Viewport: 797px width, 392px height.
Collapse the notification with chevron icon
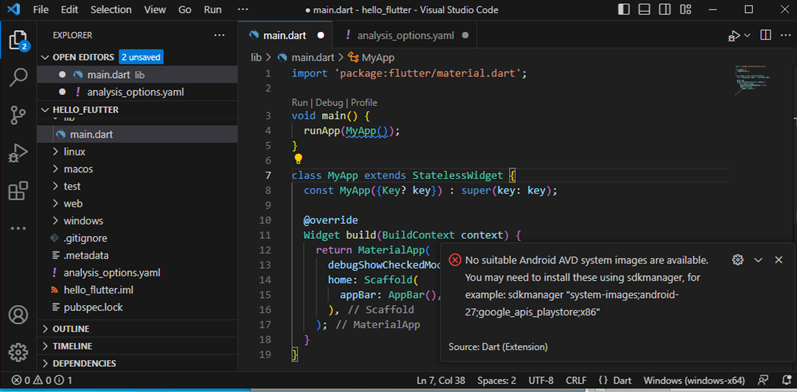point(758,260)
